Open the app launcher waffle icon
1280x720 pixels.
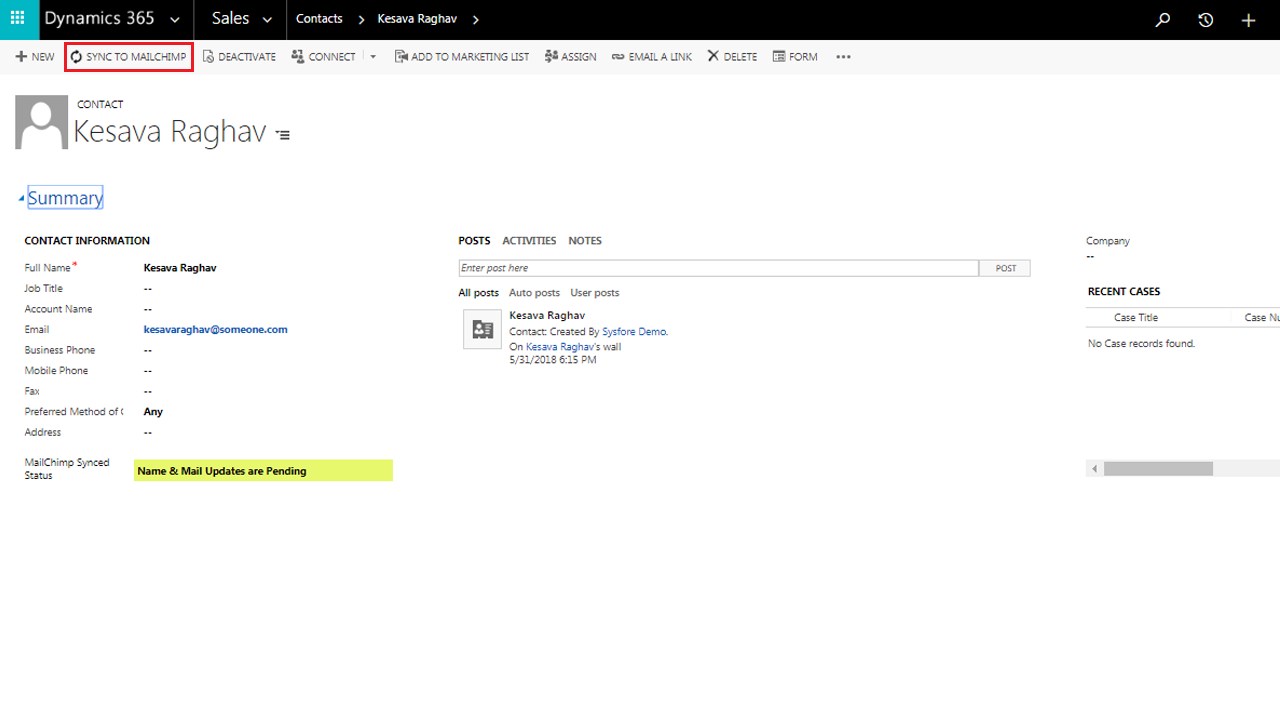point(17,19)
